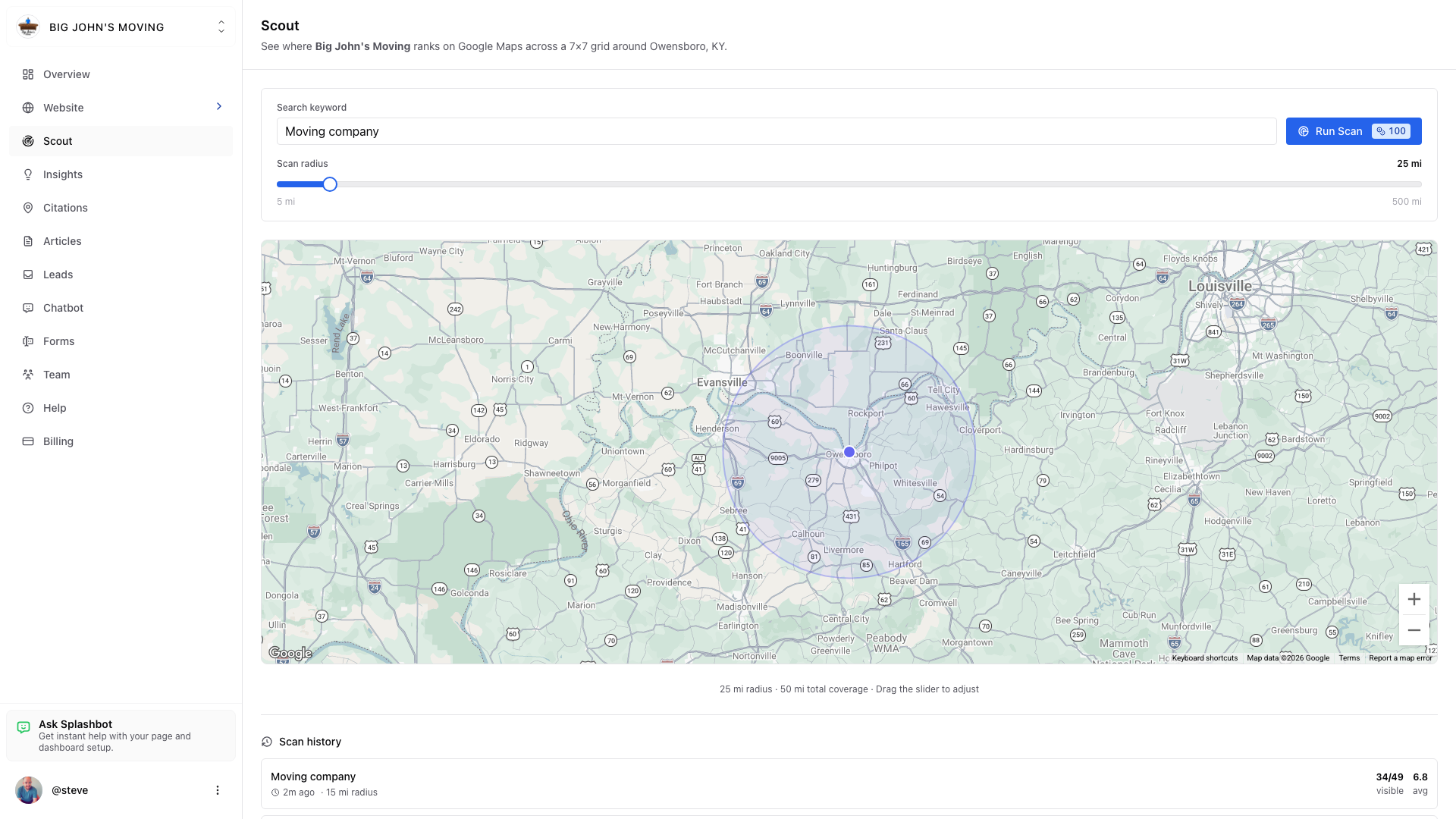Click the Ask Splashbot chat bubble icon
Image resolution: width=1456 pixels, height=819 pixels.
pyautogui.click(x=25, y=726)
